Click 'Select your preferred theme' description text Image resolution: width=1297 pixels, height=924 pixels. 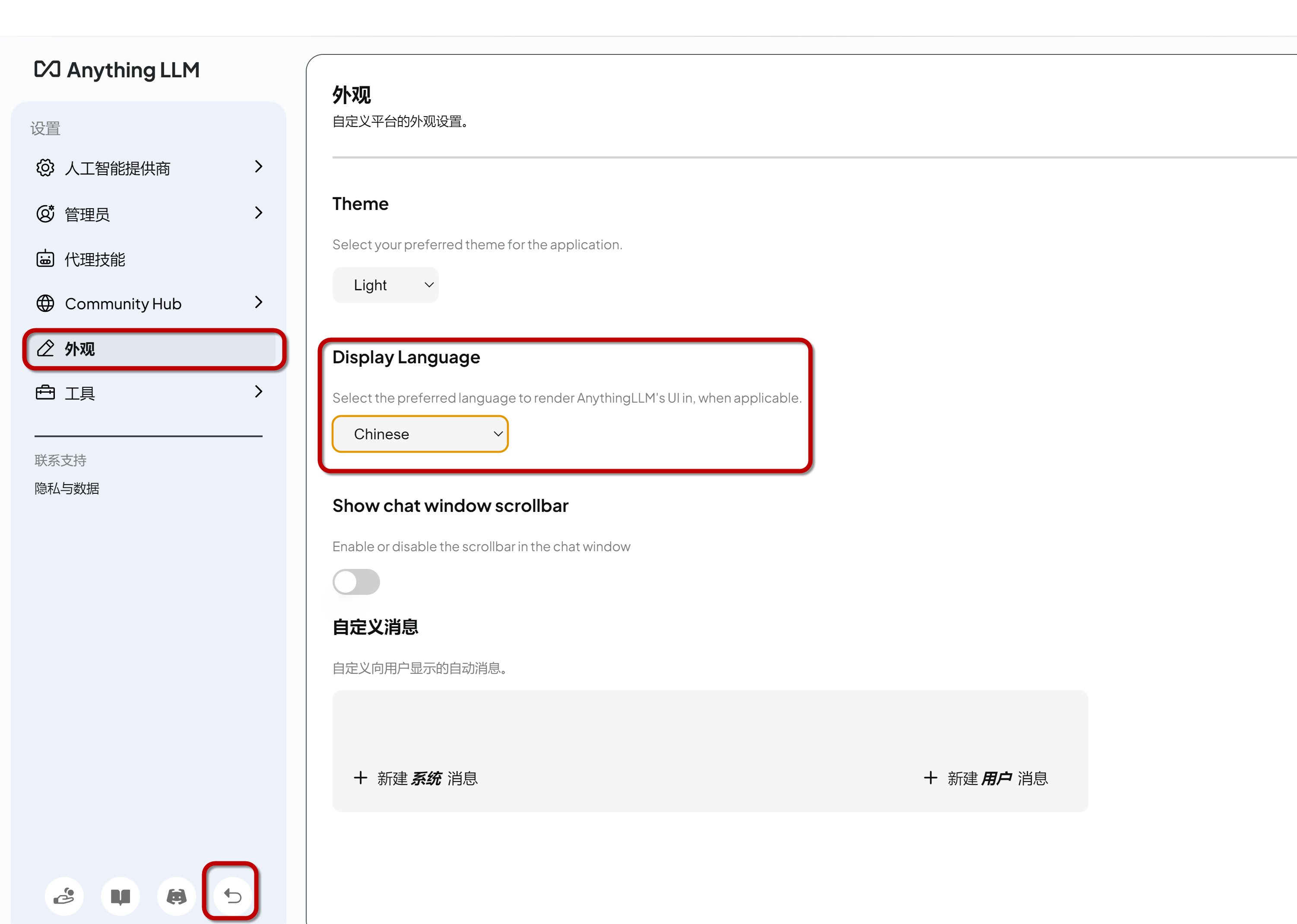477,244
